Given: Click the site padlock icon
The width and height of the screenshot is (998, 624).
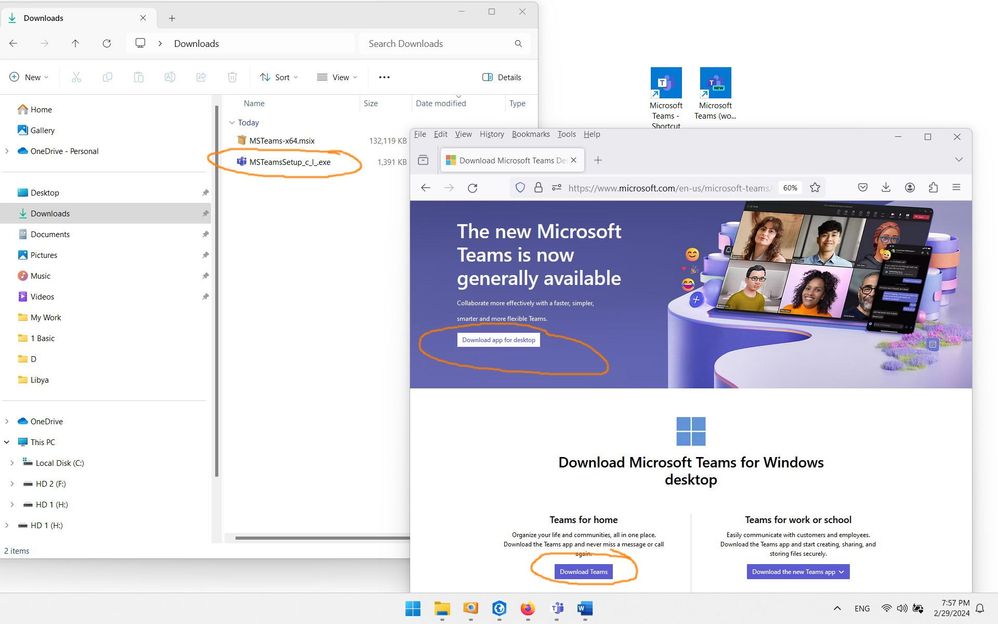Looking at the screenshot, I should [x=538, y=187].
